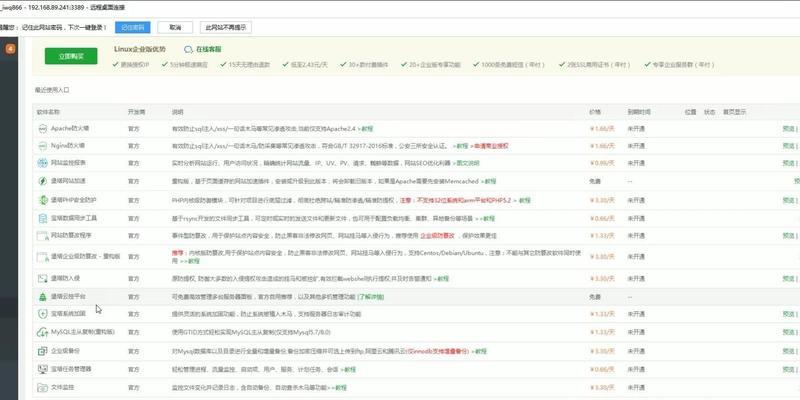Click the 网站监控报表 plugin name

coord(68,163)
